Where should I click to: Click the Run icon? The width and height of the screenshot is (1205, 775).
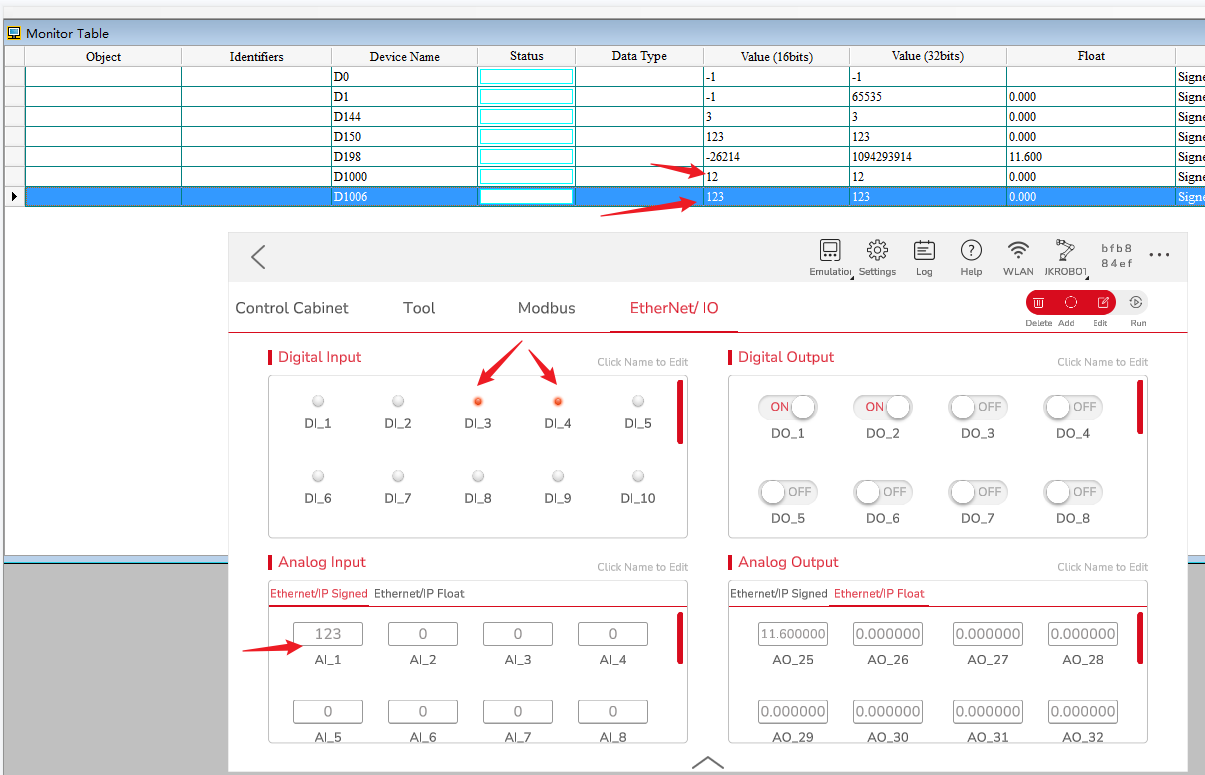1138,302
